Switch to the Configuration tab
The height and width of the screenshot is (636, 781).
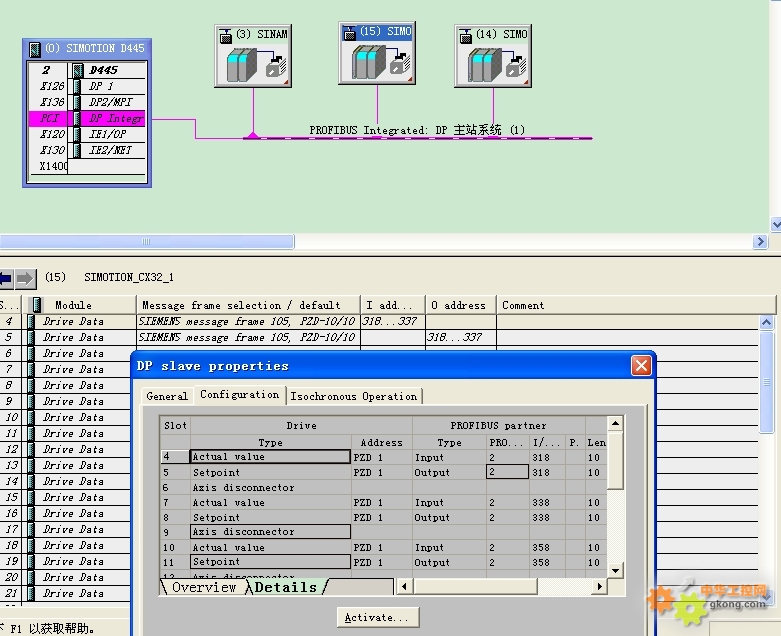(240, 394)
